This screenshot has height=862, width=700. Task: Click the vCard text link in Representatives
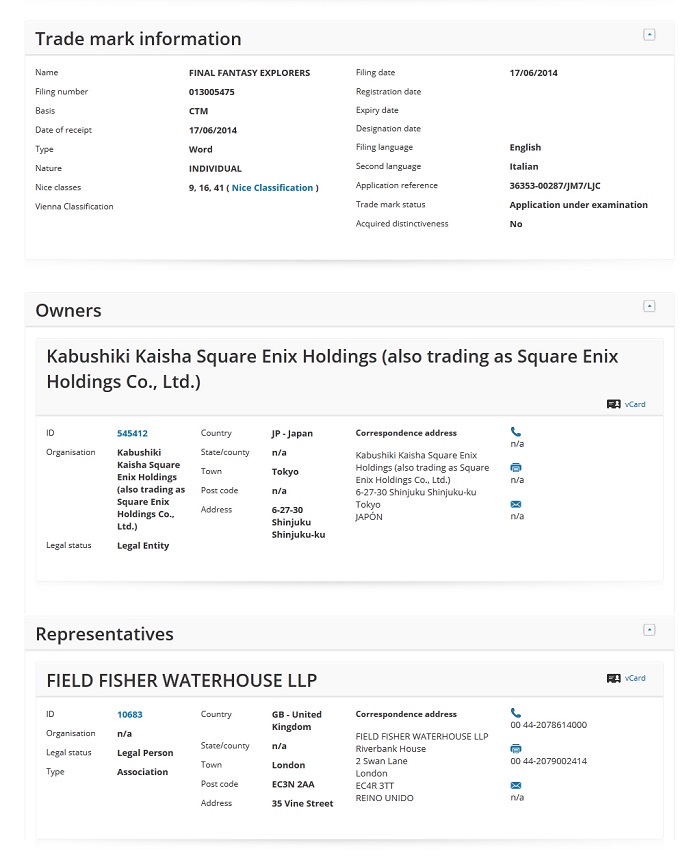click(x=635, y=678)
